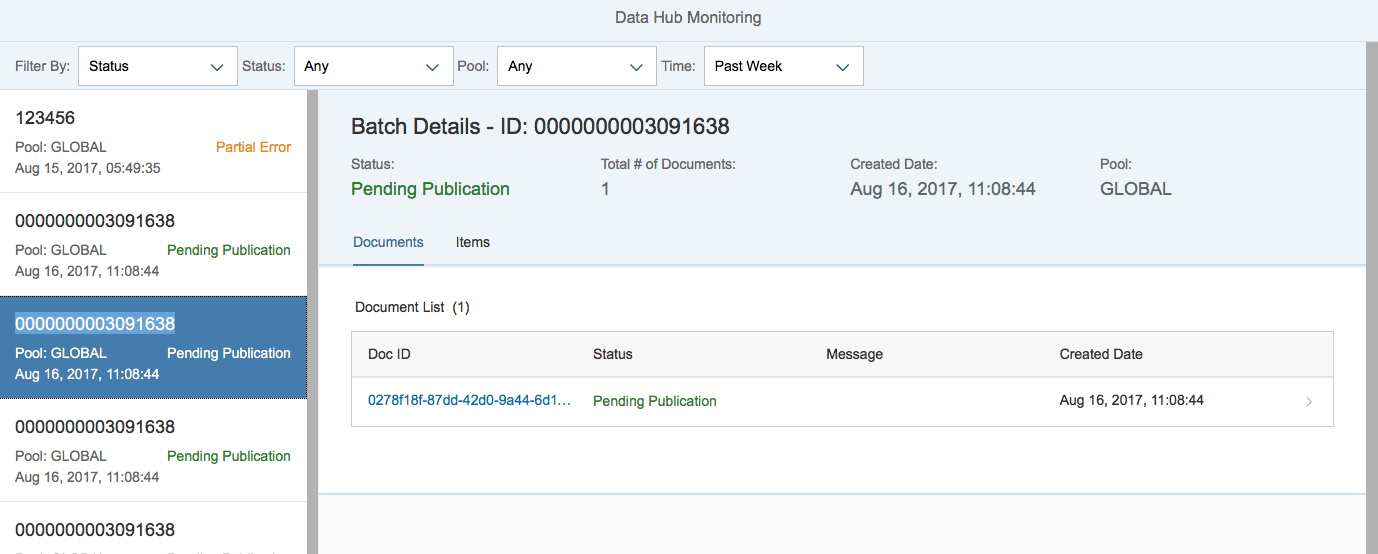Switch to the Documents tab

[388, 243]
